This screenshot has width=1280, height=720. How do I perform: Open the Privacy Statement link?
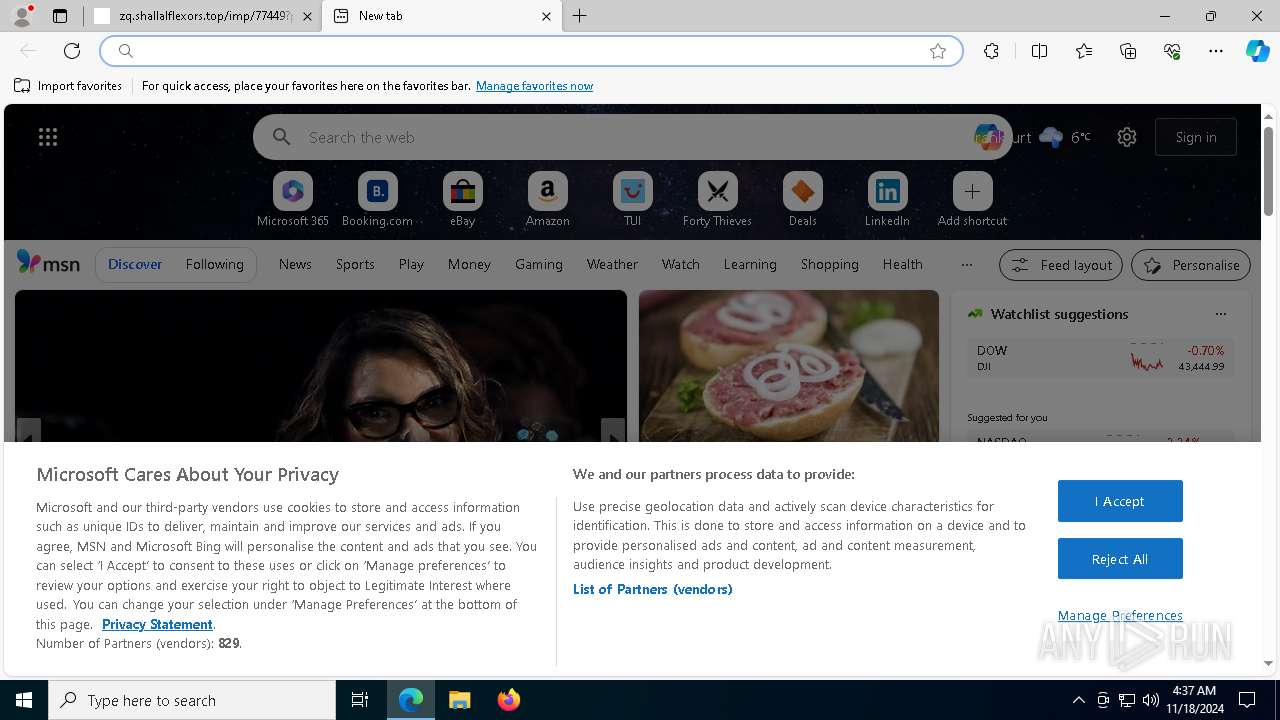(157, 624)
